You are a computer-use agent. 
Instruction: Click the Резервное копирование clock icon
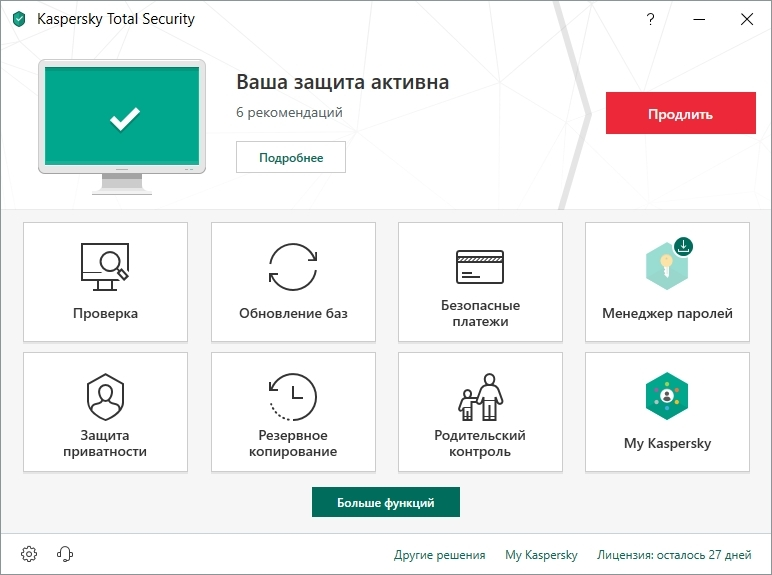click(293, 397)
